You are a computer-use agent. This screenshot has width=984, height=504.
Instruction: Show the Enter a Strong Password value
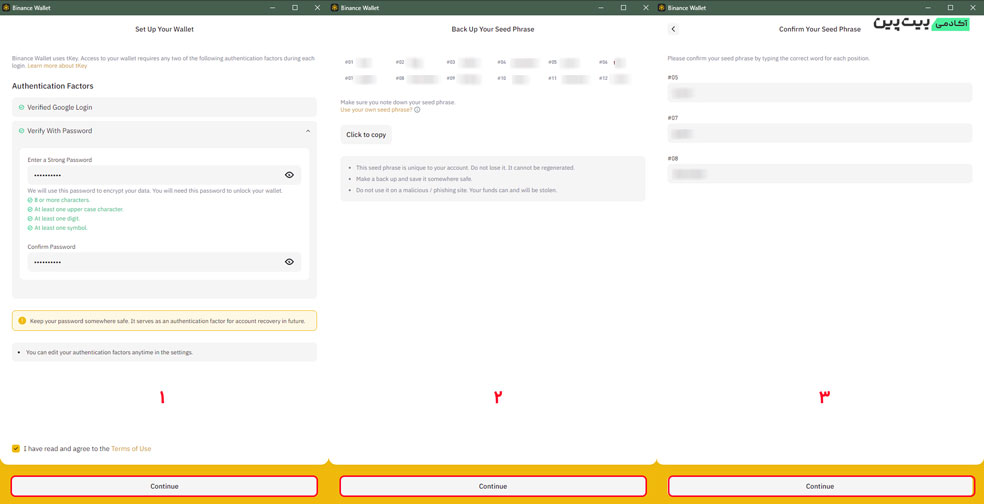[289, 175]
